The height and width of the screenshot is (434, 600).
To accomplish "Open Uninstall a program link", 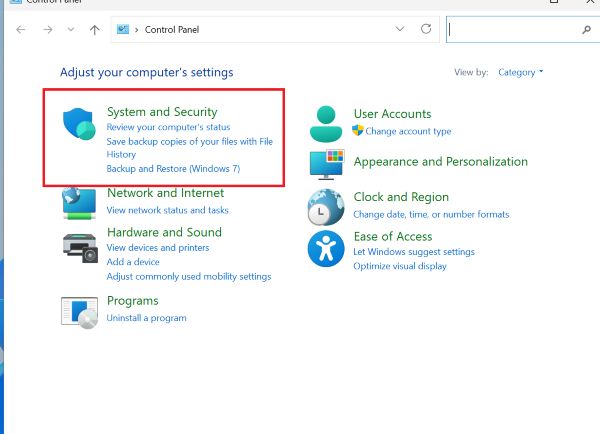I will (146, 318).
